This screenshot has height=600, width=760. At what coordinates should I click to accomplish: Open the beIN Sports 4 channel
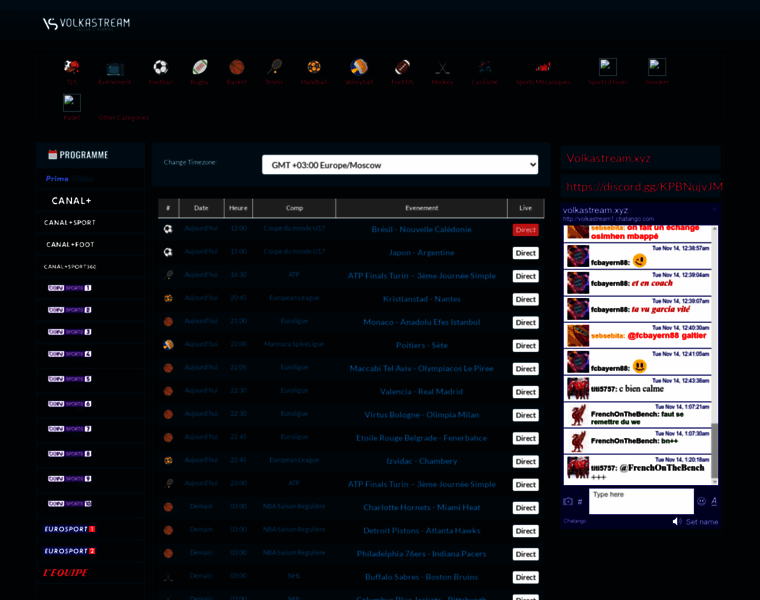[x=69, y=354]
